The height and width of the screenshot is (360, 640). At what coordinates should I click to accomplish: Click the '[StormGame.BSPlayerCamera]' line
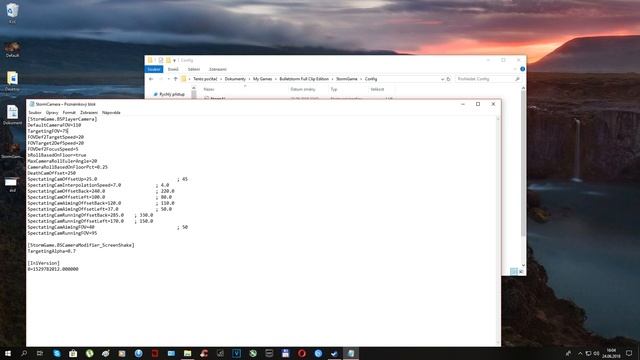pos(62,119)
